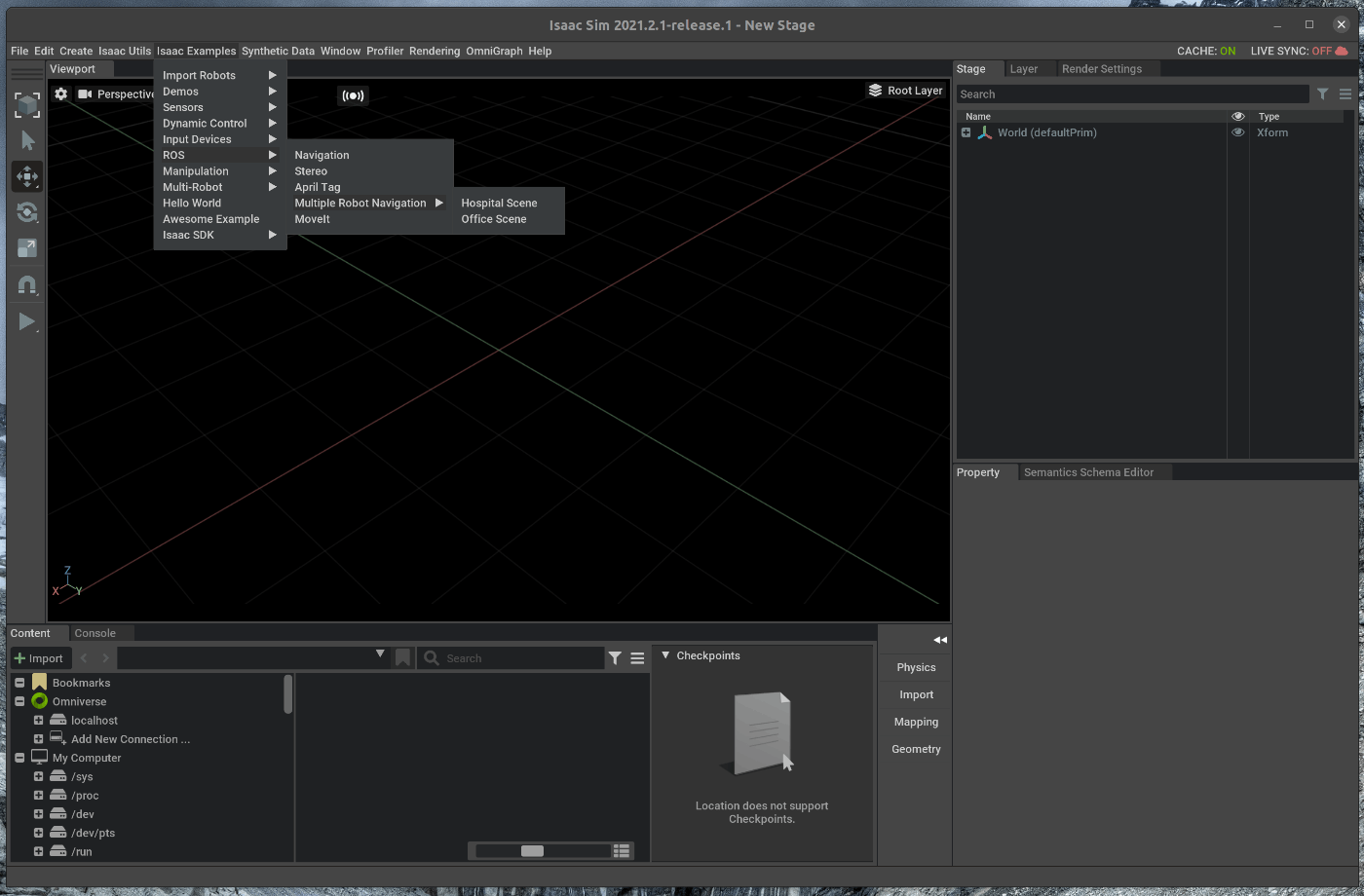Toggle visibility eye for World prim

[1238, 132]
